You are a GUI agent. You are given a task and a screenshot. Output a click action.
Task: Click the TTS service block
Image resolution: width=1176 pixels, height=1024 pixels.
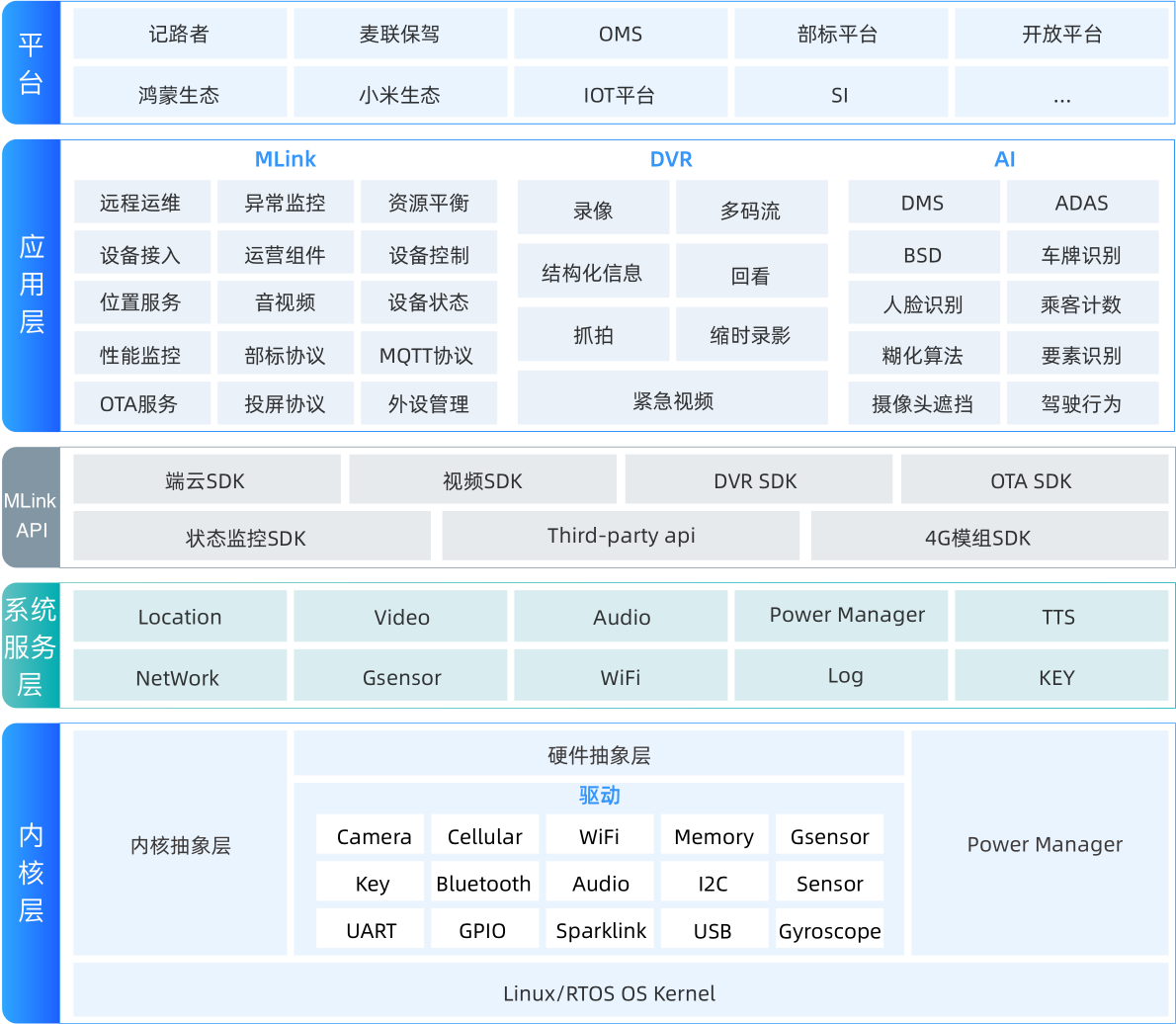click(x=1061, y=616)
